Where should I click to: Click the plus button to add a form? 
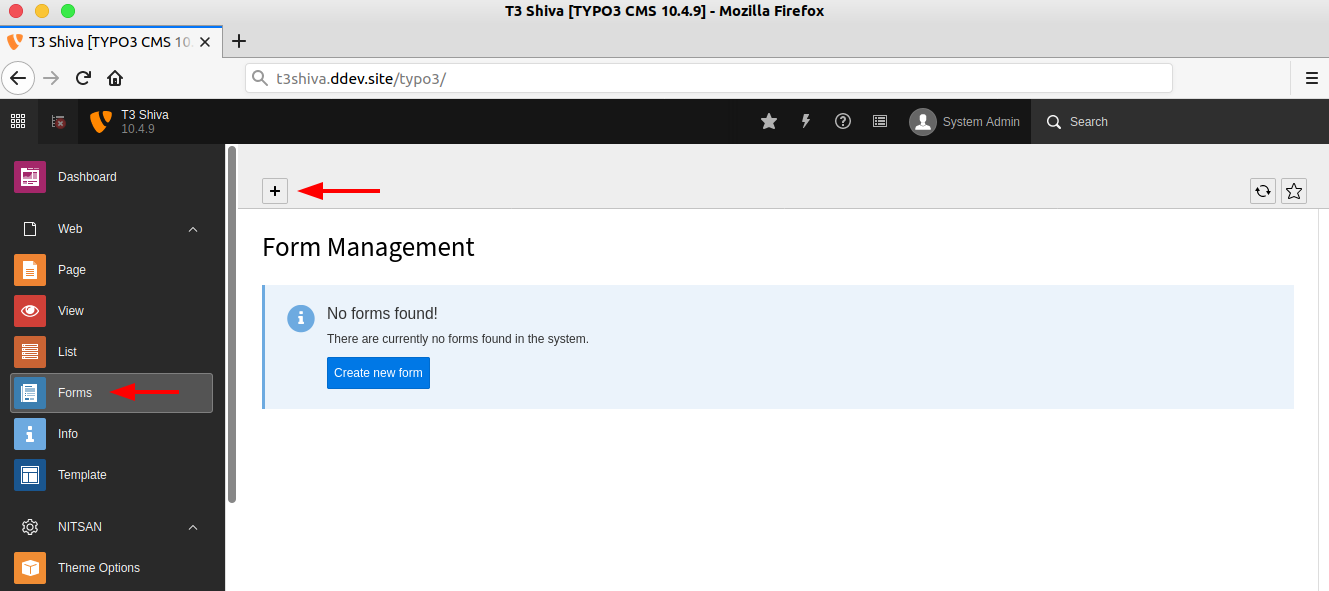pos(275,190)
